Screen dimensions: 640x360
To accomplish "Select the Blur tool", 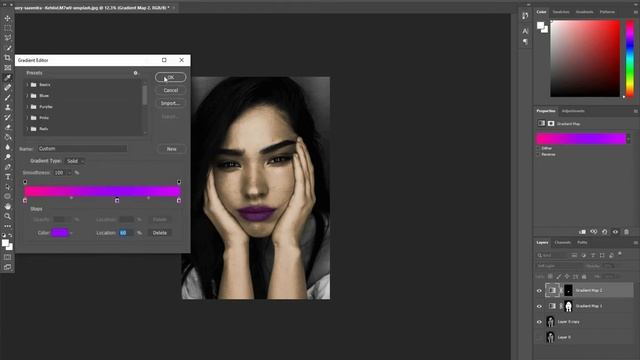I will (x=7, y=147).
